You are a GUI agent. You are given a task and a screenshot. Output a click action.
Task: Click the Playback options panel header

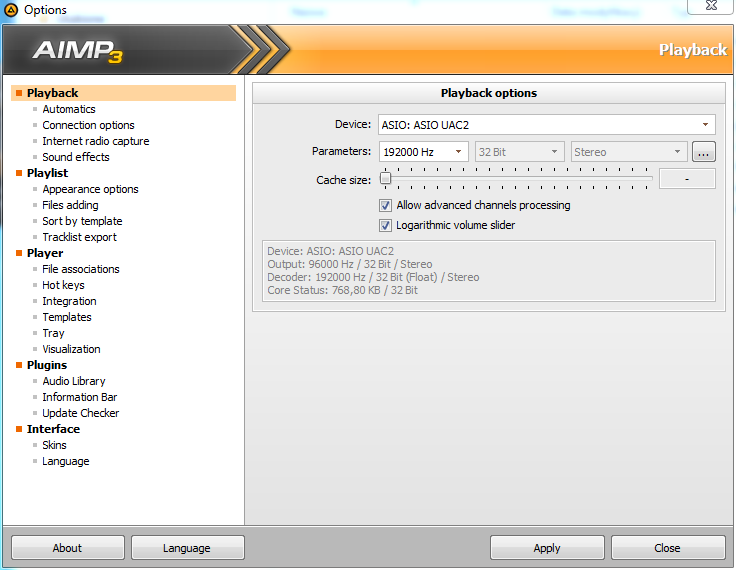pos(489,93)
